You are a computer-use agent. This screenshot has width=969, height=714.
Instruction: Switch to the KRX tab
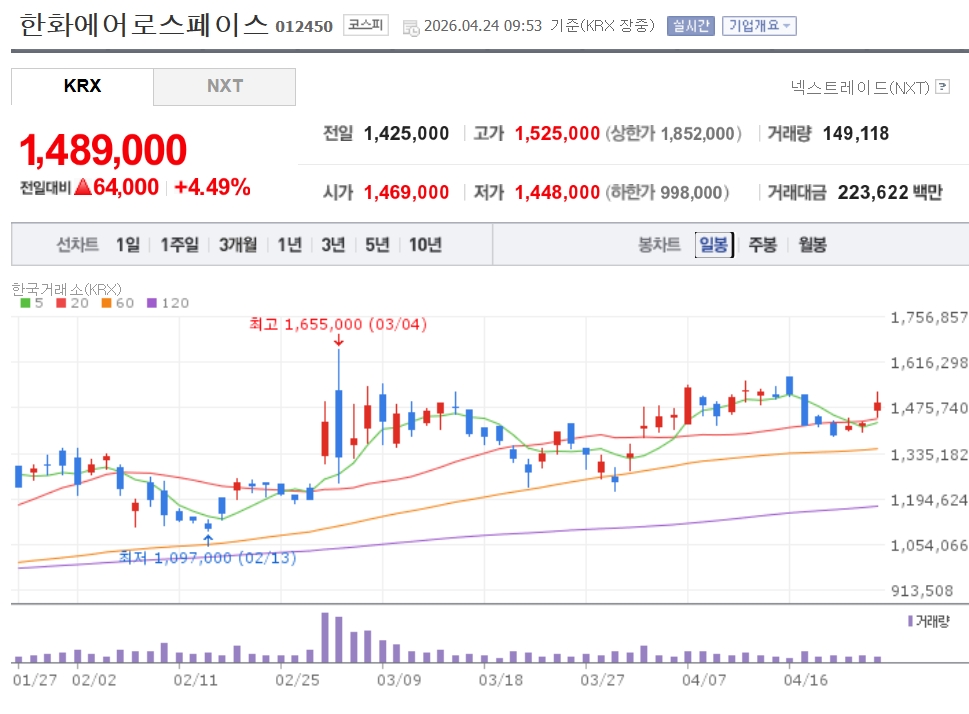click(82, 86)
